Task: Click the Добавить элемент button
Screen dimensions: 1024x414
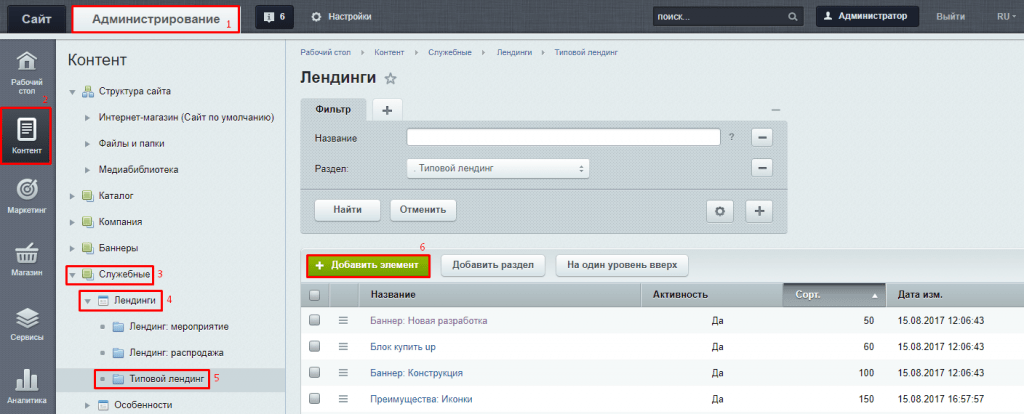Action: tap(369, 266)
